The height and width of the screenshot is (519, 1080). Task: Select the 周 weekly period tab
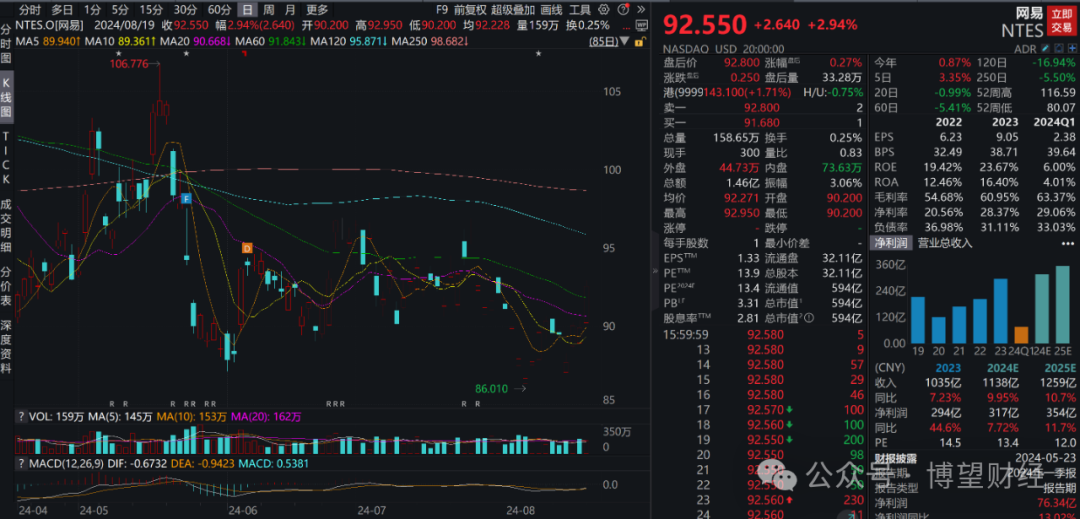click(269, 10)
